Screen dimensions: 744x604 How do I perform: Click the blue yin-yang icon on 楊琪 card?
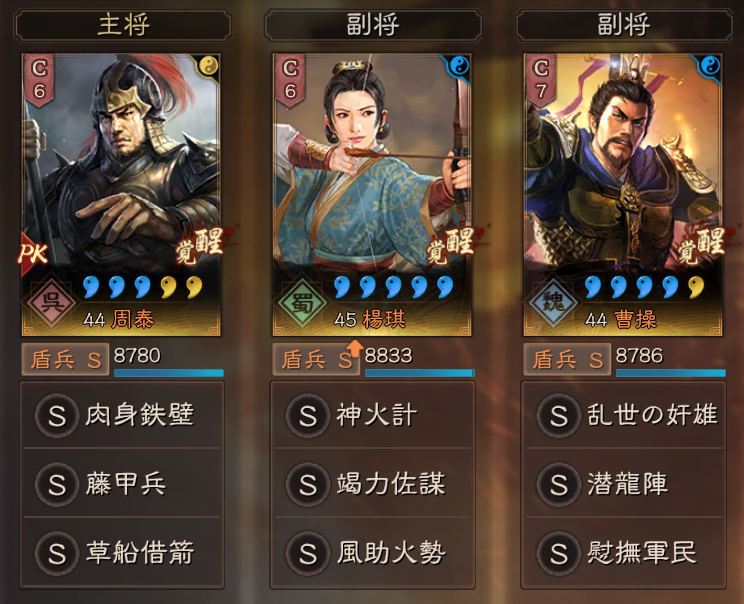459,66
